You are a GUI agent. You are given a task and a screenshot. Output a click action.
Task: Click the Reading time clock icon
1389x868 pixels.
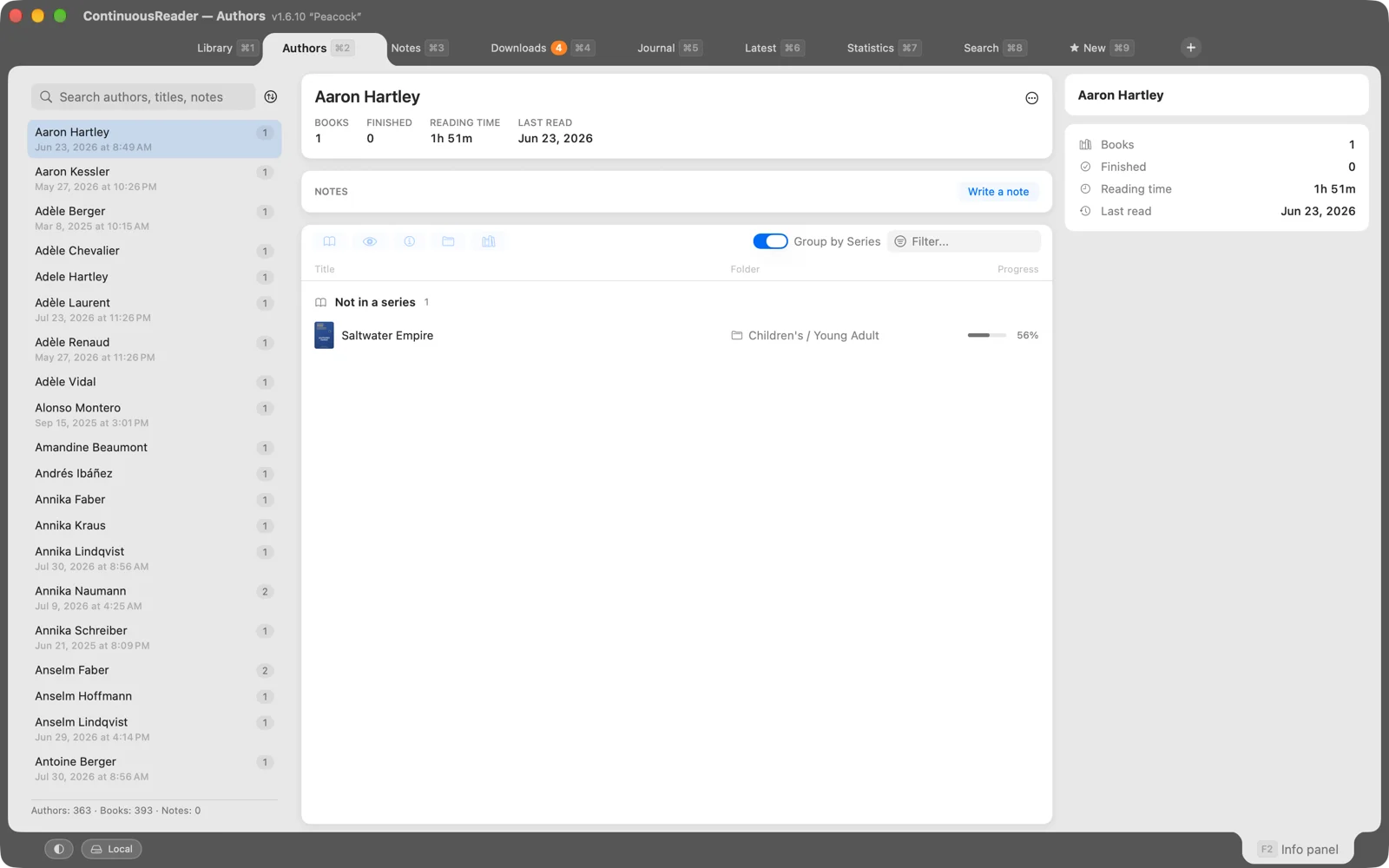[x=1085, y=189]
